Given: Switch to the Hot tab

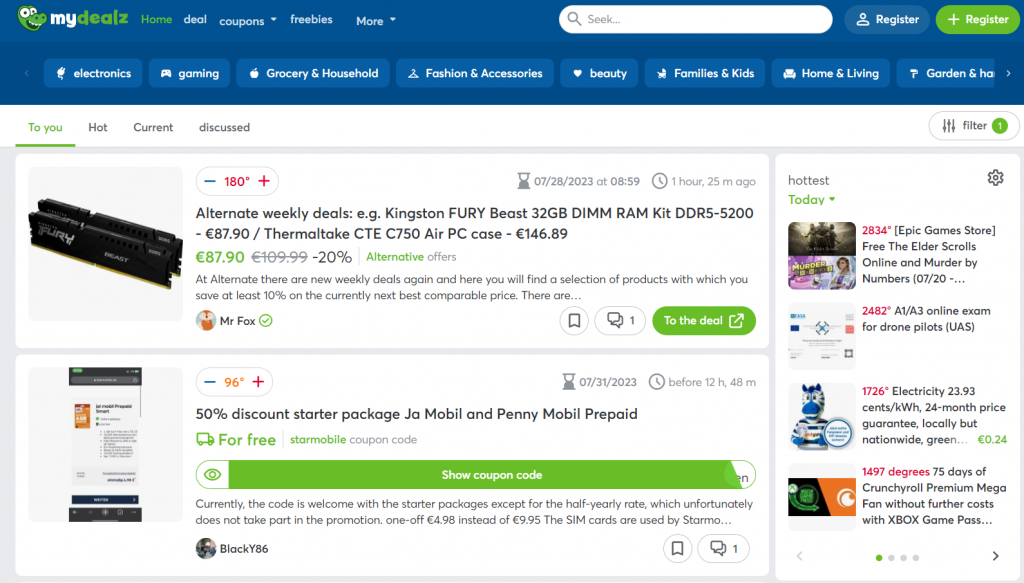Looking at the screenshot, I should (98, 127).
